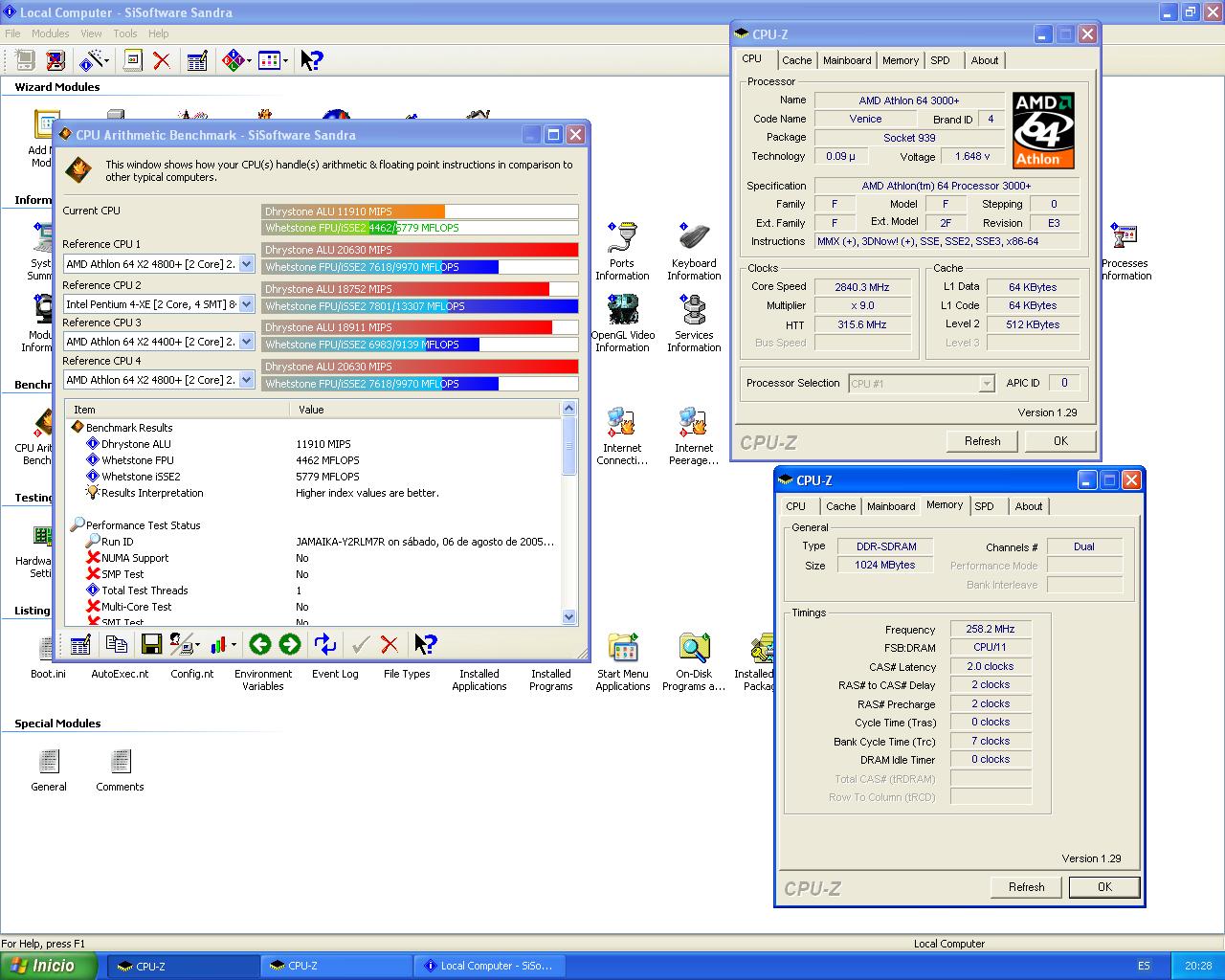Screen dimensions: 1225x980
Task: Click the floppy disk Save icon in the benchmark toolbar
Action: tap(150, 645)
